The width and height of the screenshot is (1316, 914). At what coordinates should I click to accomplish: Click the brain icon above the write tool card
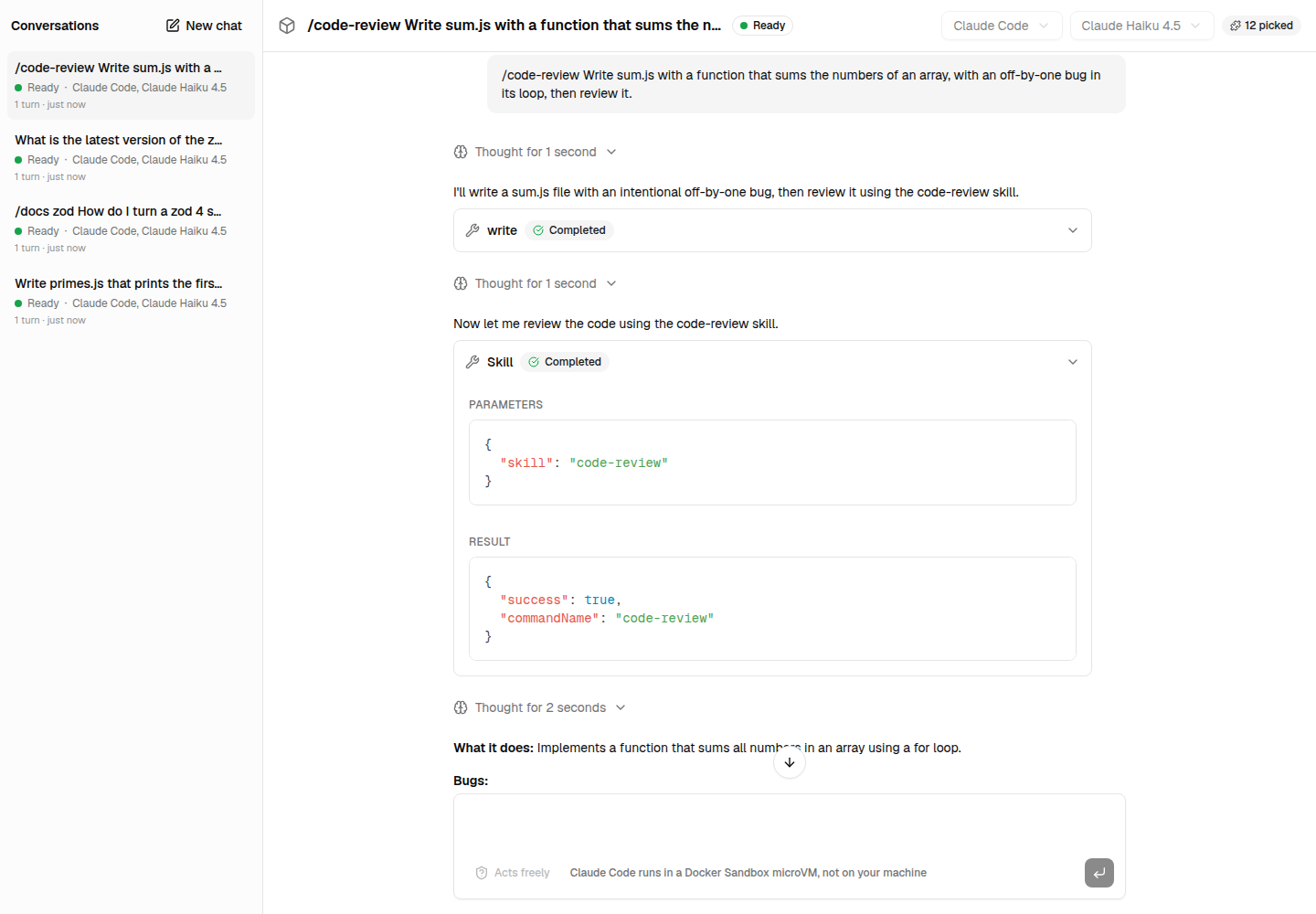(x=461, y=152)
